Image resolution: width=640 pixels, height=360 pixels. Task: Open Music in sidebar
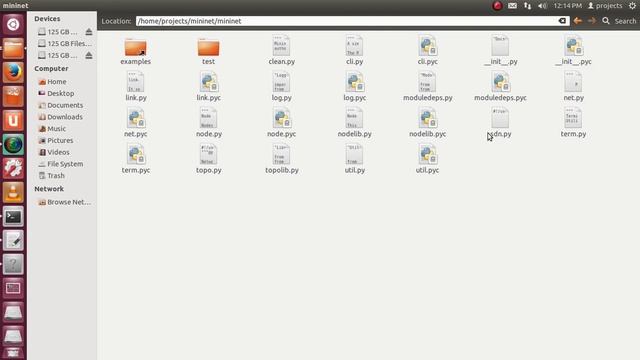[x=52, y=129]
